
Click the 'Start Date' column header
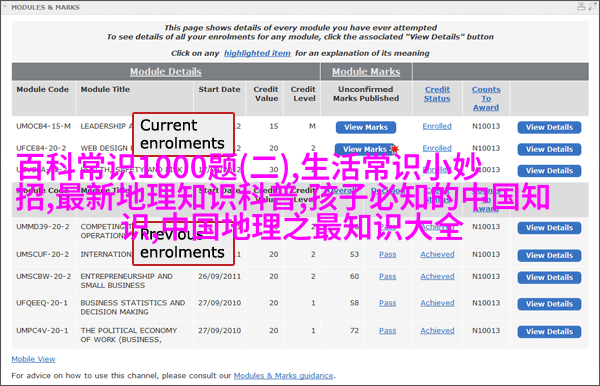219,89
